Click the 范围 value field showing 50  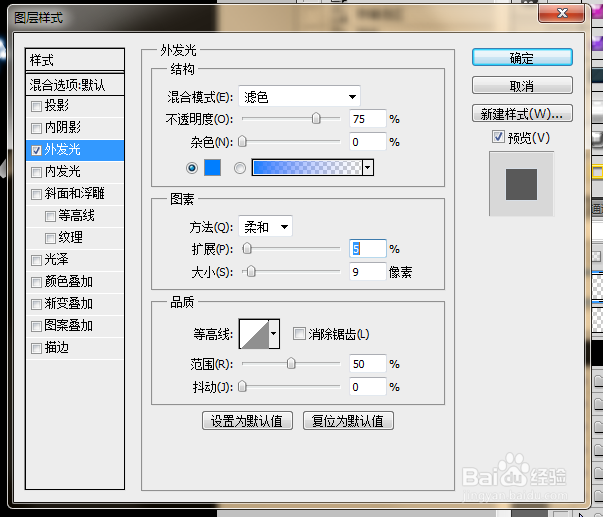[367, 364]
